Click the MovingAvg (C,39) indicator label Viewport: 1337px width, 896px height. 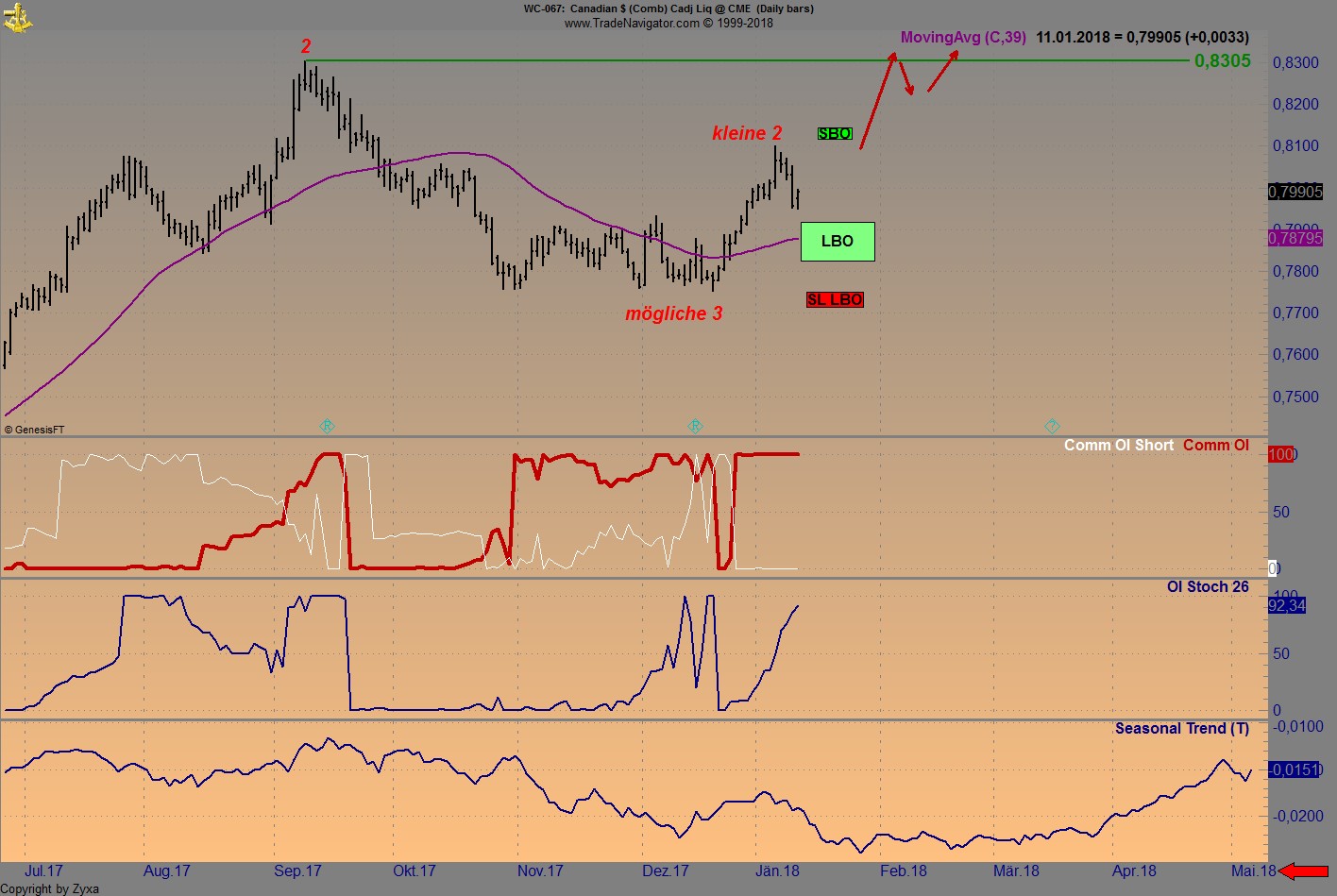coord(961,38)
